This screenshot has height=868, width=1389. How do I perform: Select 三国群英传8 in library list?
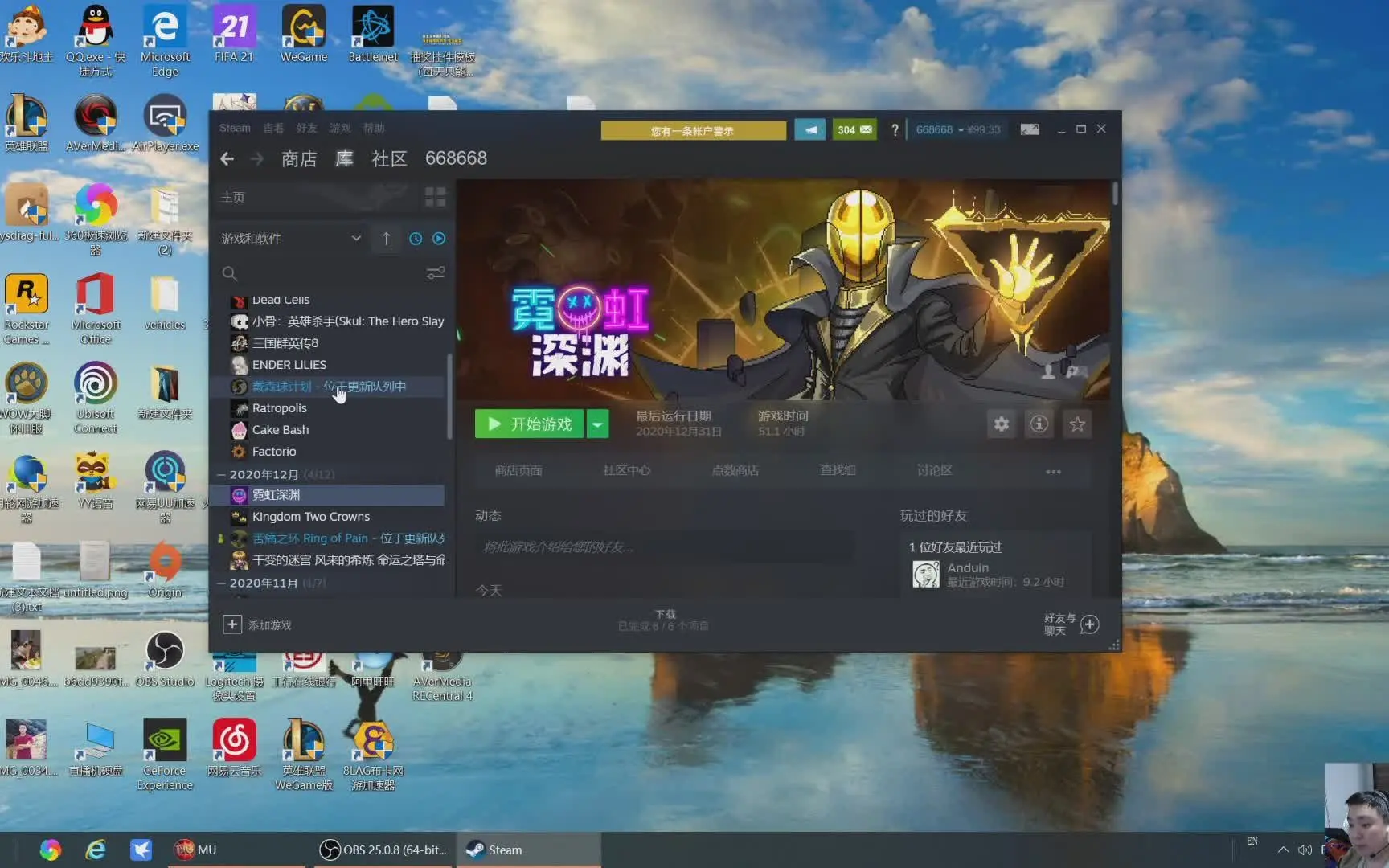click(x=338, y=343)
